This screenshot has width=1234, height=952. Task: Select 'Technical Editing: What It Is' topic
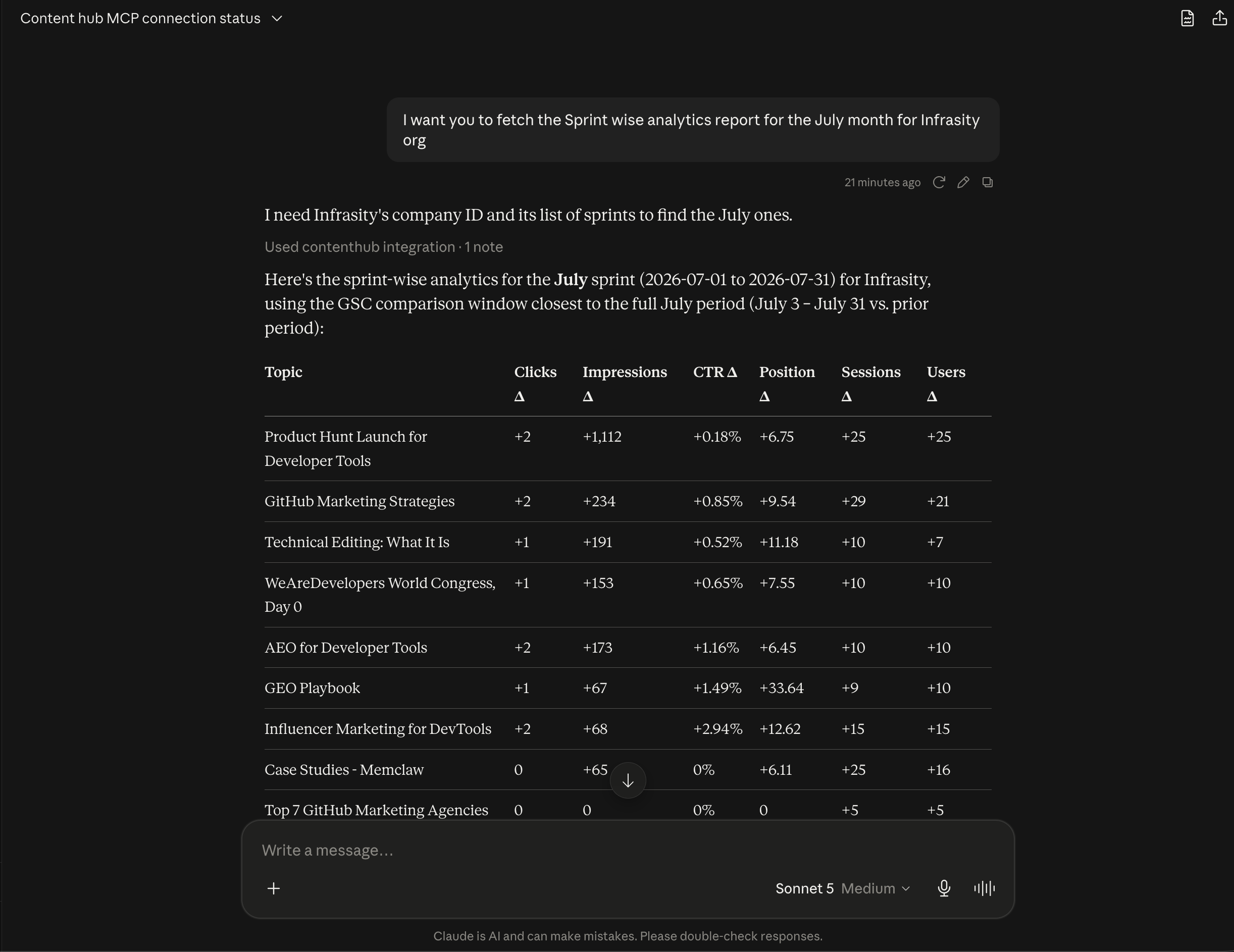point(357,542)
